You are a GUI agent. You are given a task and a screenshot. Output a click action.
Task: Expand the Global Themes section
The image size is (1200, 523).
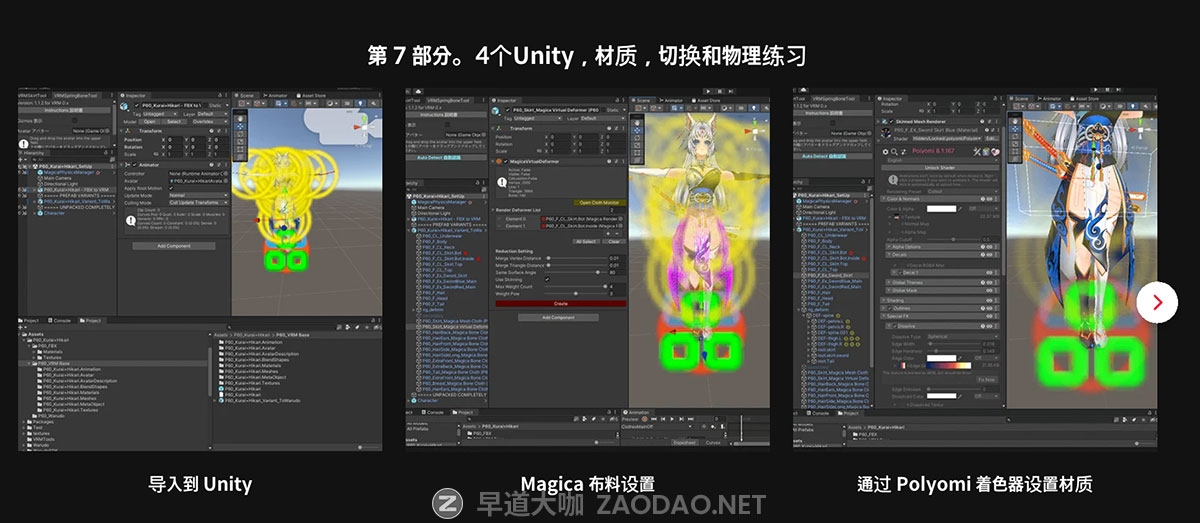(x=942, y=282)
